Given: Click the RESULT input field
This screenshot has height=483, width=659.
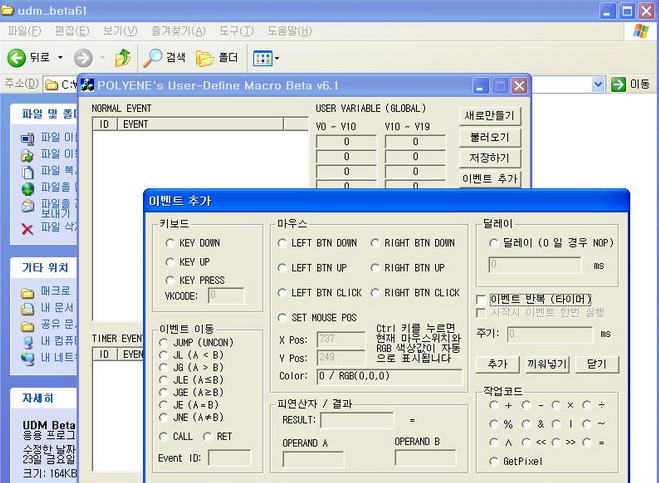Looking at the screenshot, I should (357, 420).
